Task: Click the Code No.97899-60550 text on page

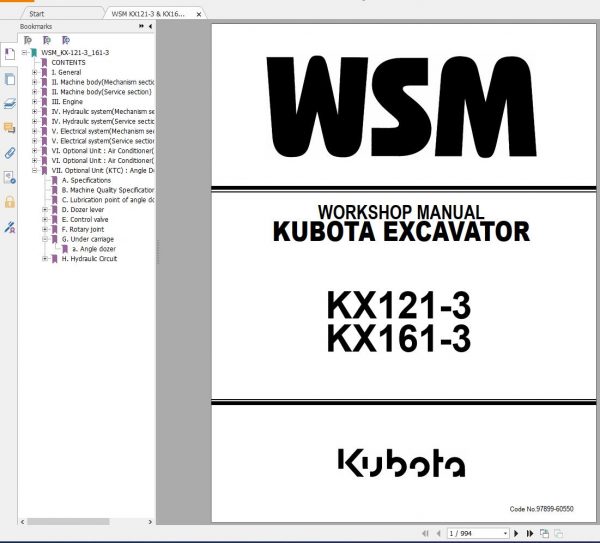Action: pos(541,509)
